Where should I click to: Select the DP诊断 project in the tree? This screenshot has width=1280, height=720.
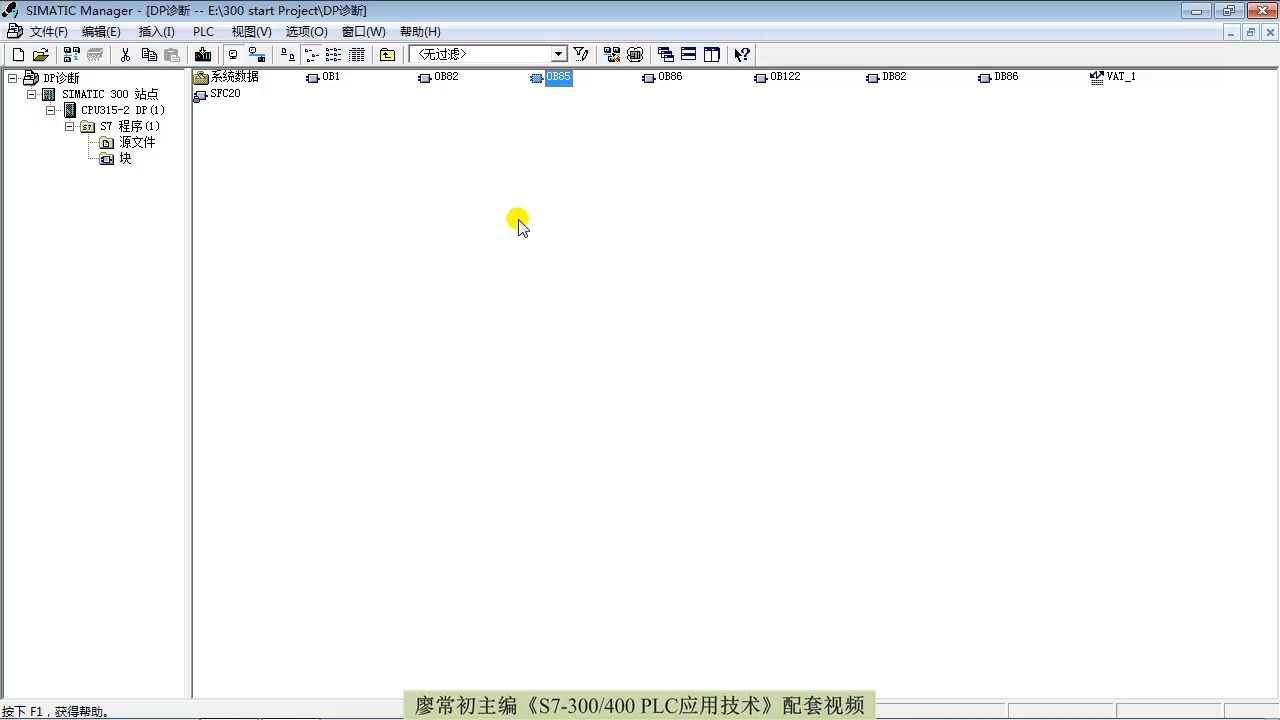(x=61, y=78)
